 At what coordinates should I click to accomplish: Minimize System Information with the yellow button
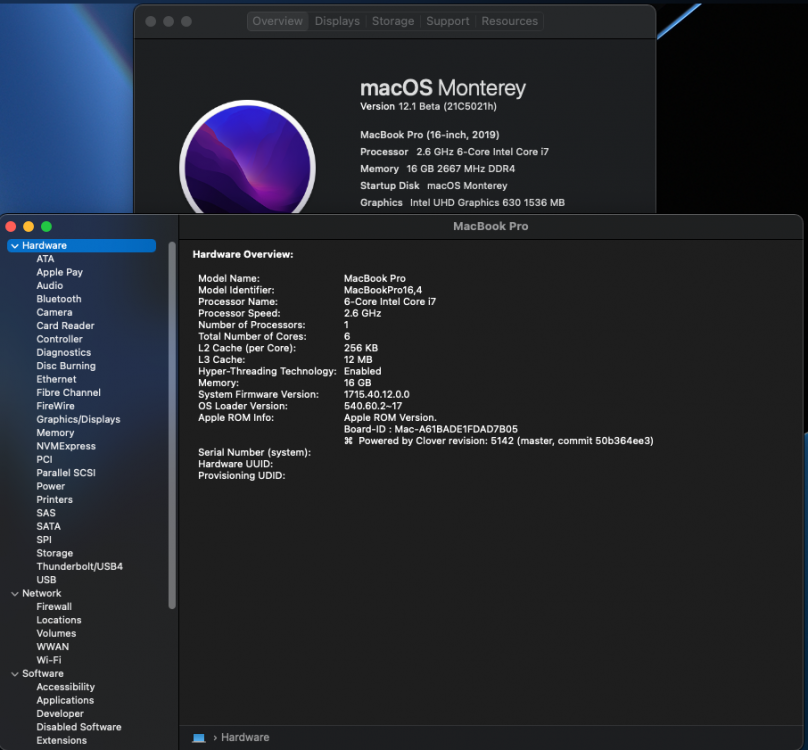29,227
